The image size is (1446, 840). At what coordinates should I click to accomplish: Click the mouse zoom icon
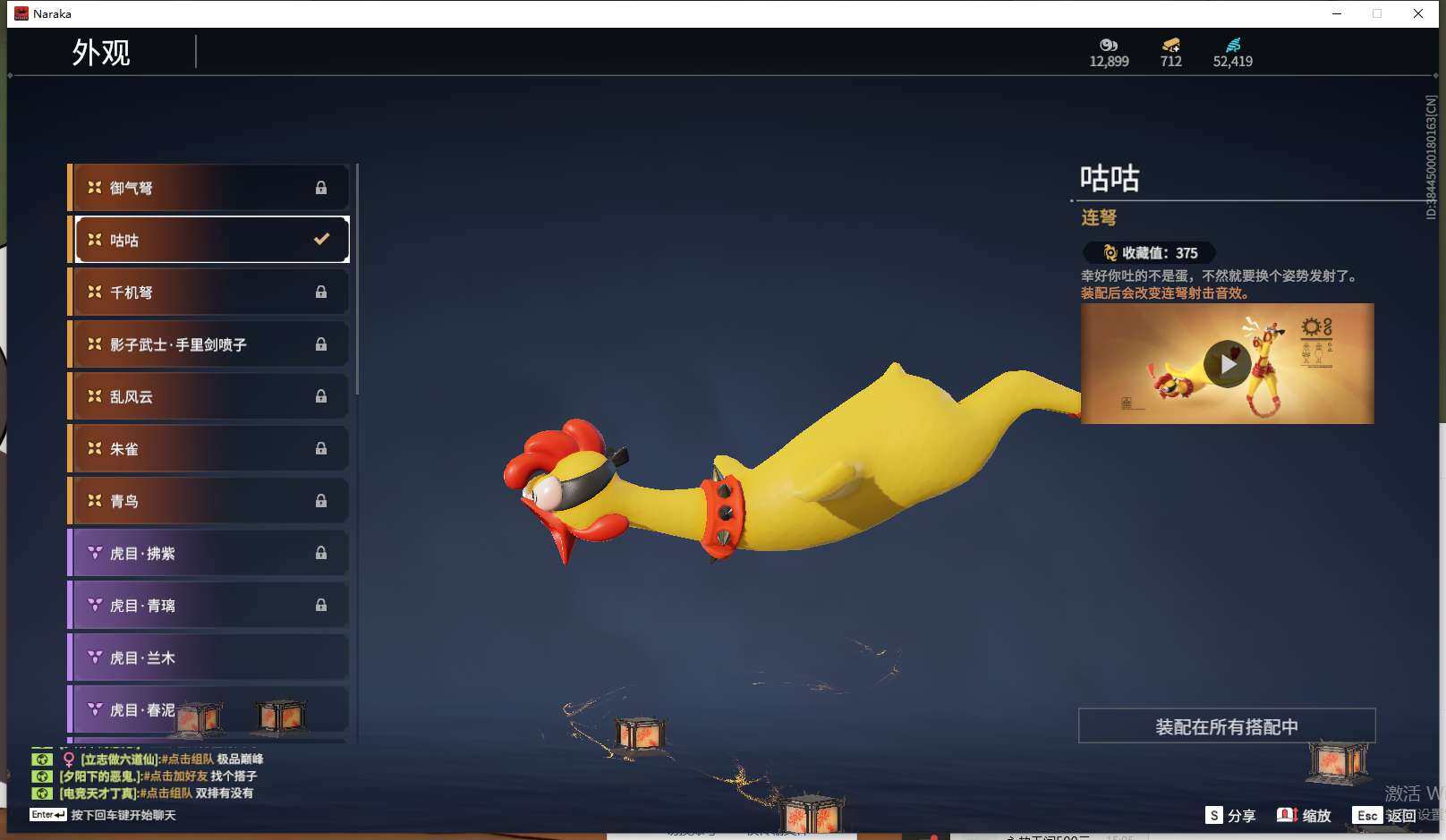coord(1287,815)
